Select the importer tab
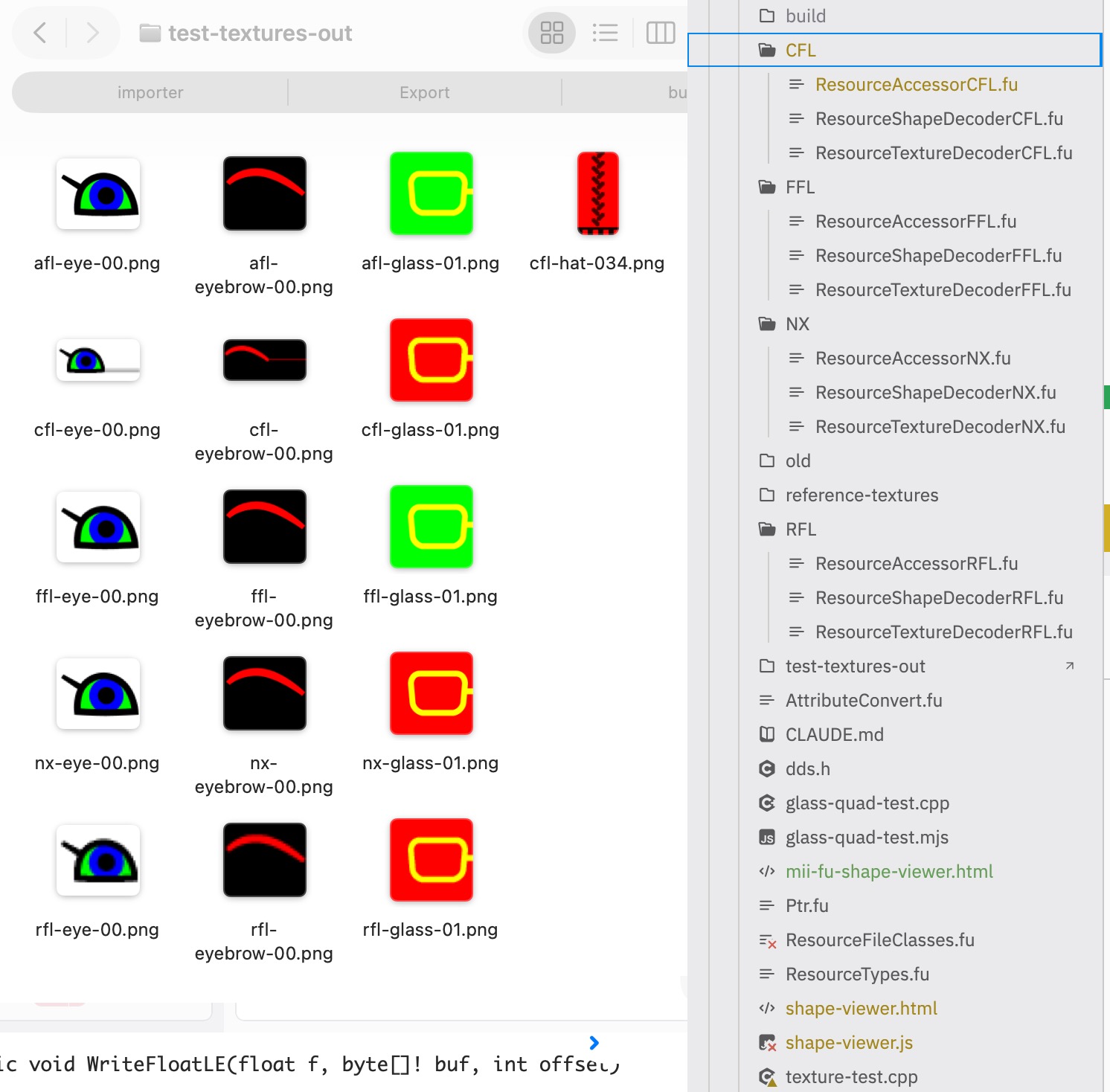Screen dimensions: 1110x1092 coord(150,92)
